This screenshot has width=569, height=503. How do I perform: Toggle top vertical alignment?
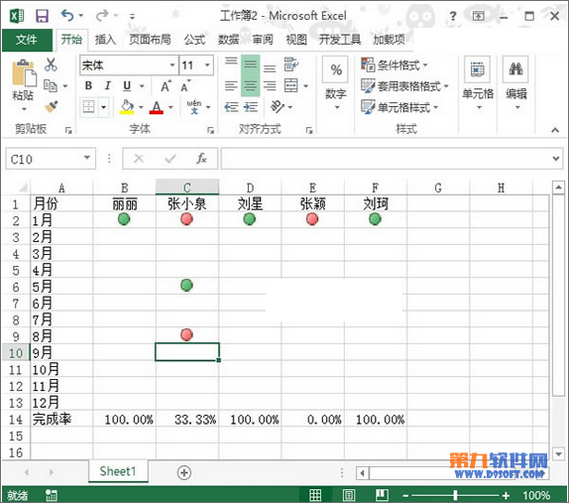231,61
